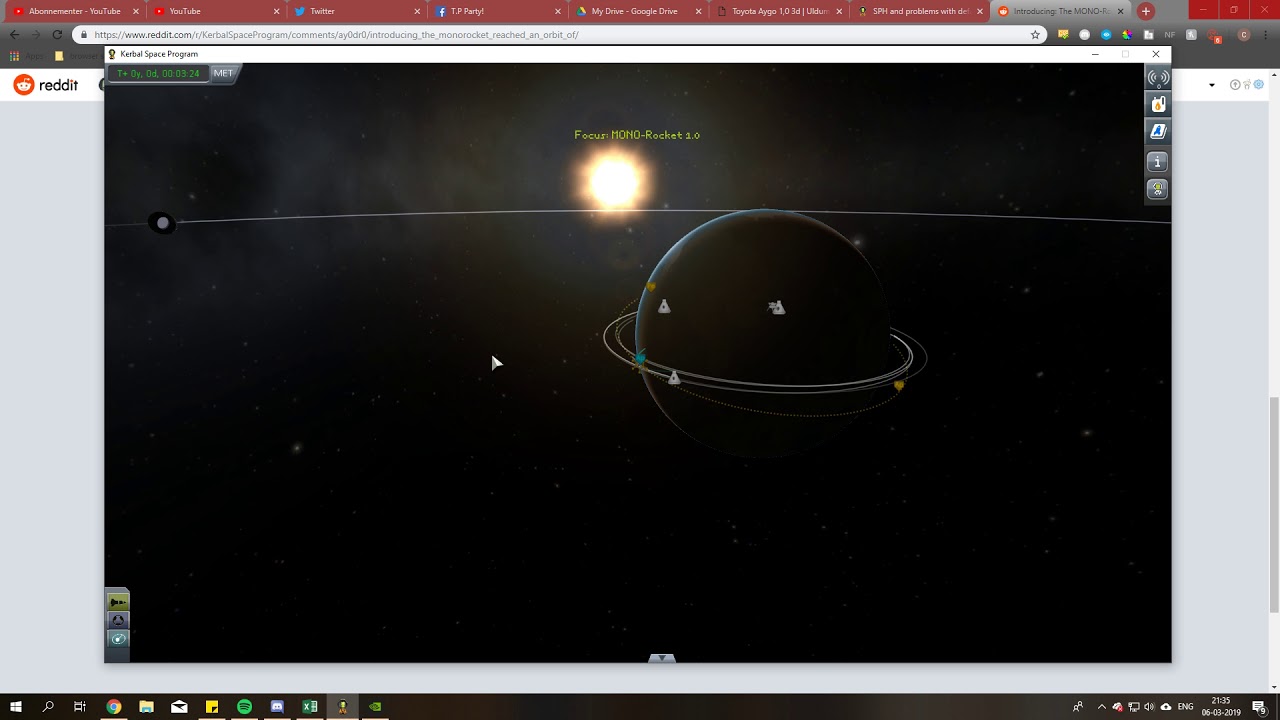
Task: Open Excel from the taskbar
Action: click(x=310, y=707)
